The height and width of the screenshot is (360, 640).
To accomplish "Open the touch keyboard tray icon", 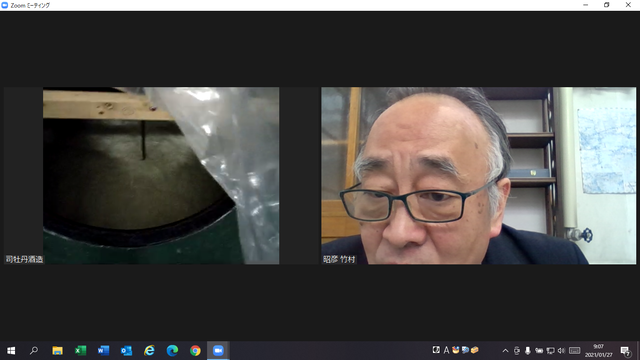I will click(575, 351).
